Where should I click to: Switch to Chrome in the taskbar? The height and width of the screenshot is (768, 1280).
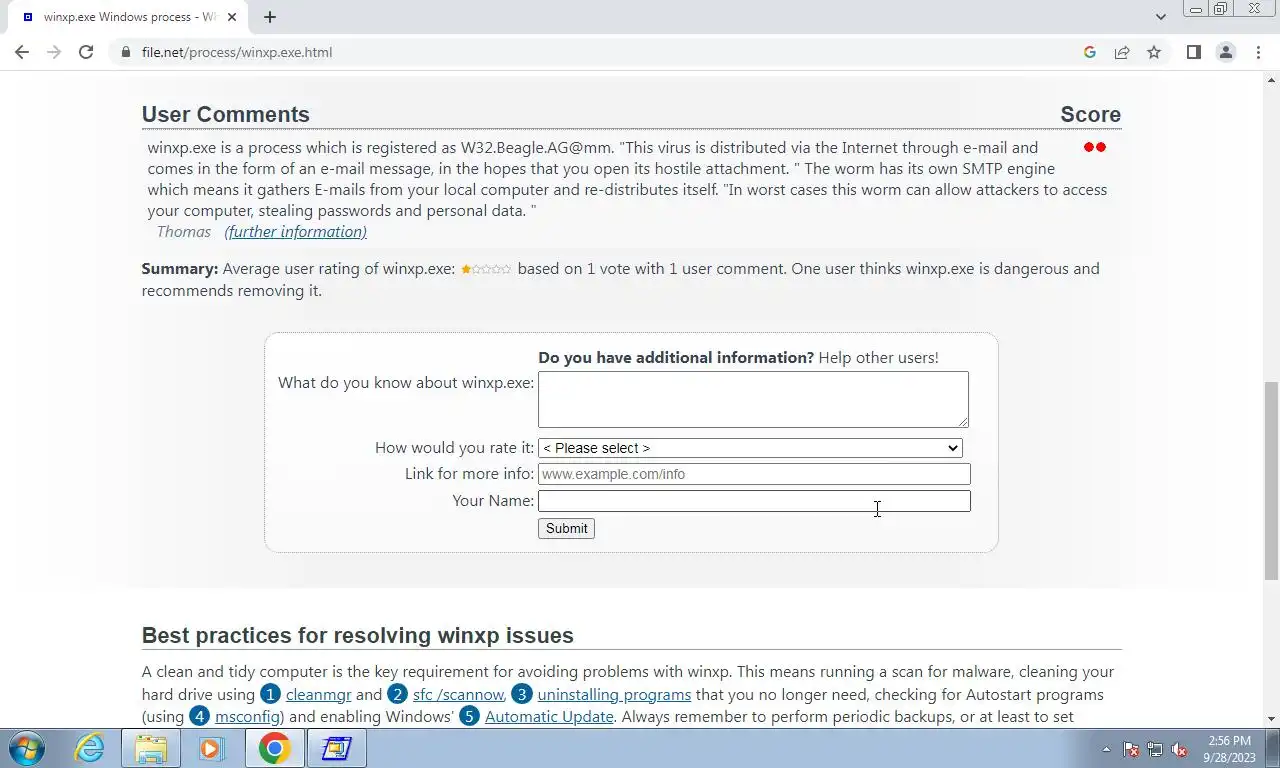coord(274,748)
